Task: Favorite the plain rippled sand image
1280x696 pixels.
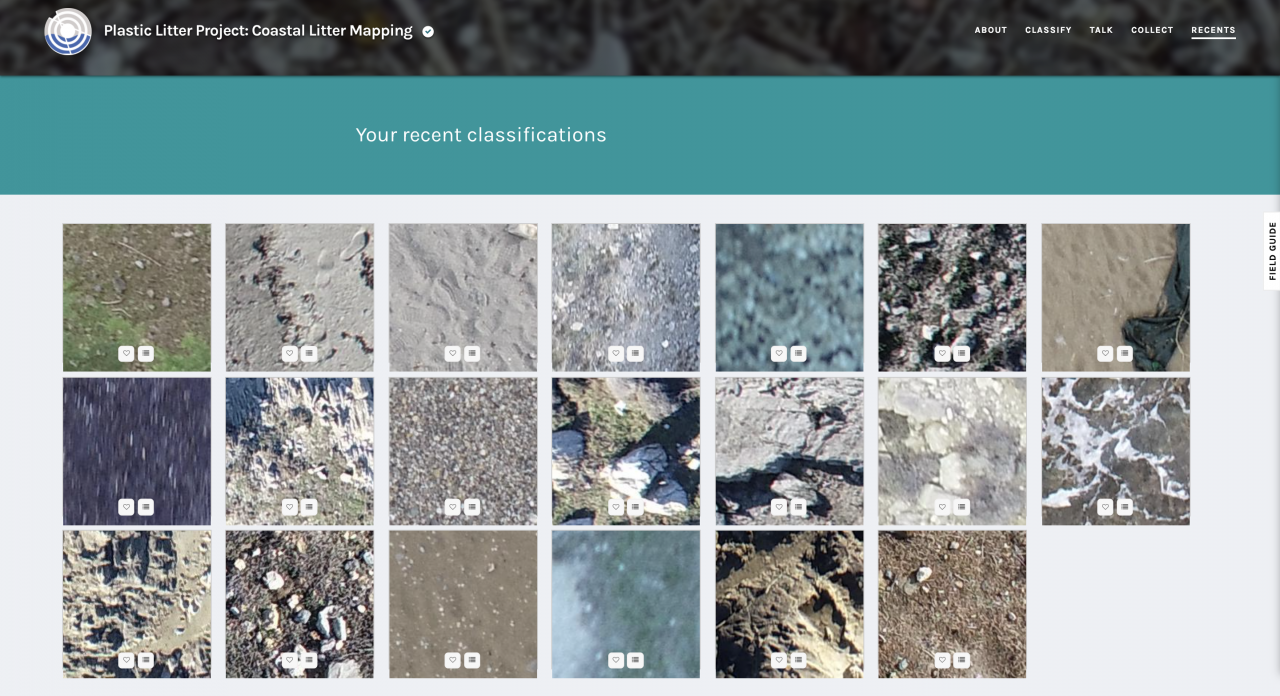Action: click(452, 353)
